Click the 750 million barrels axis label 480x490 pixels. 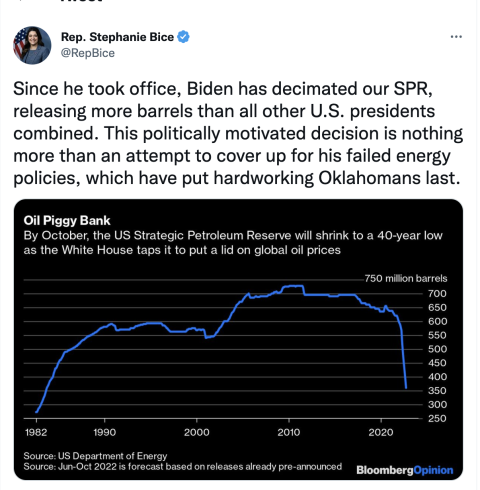click(406, 278)
